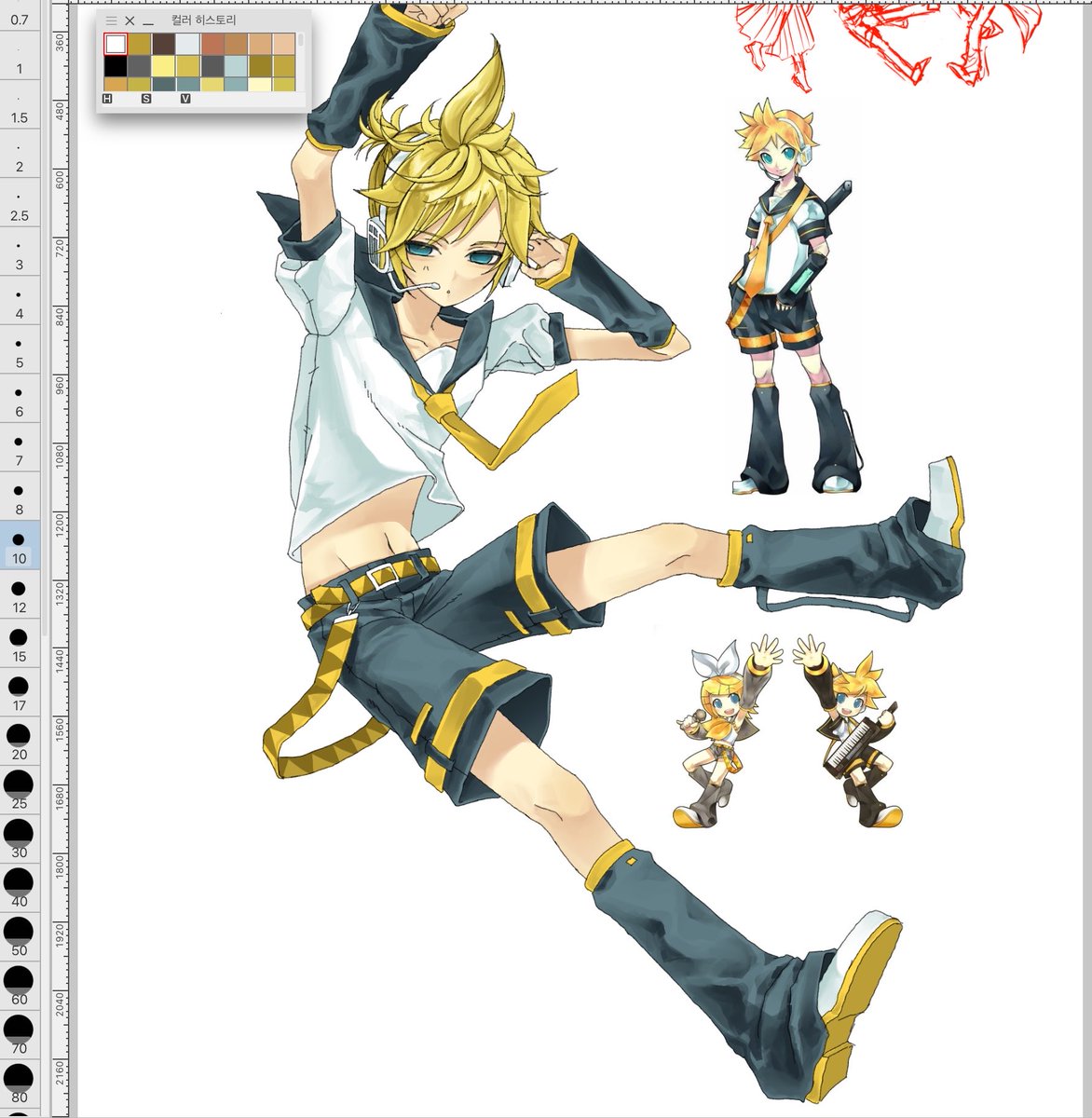Select the 30 brush size preset
Viewport: 1092px width, 1118px height.
point(19,839)
